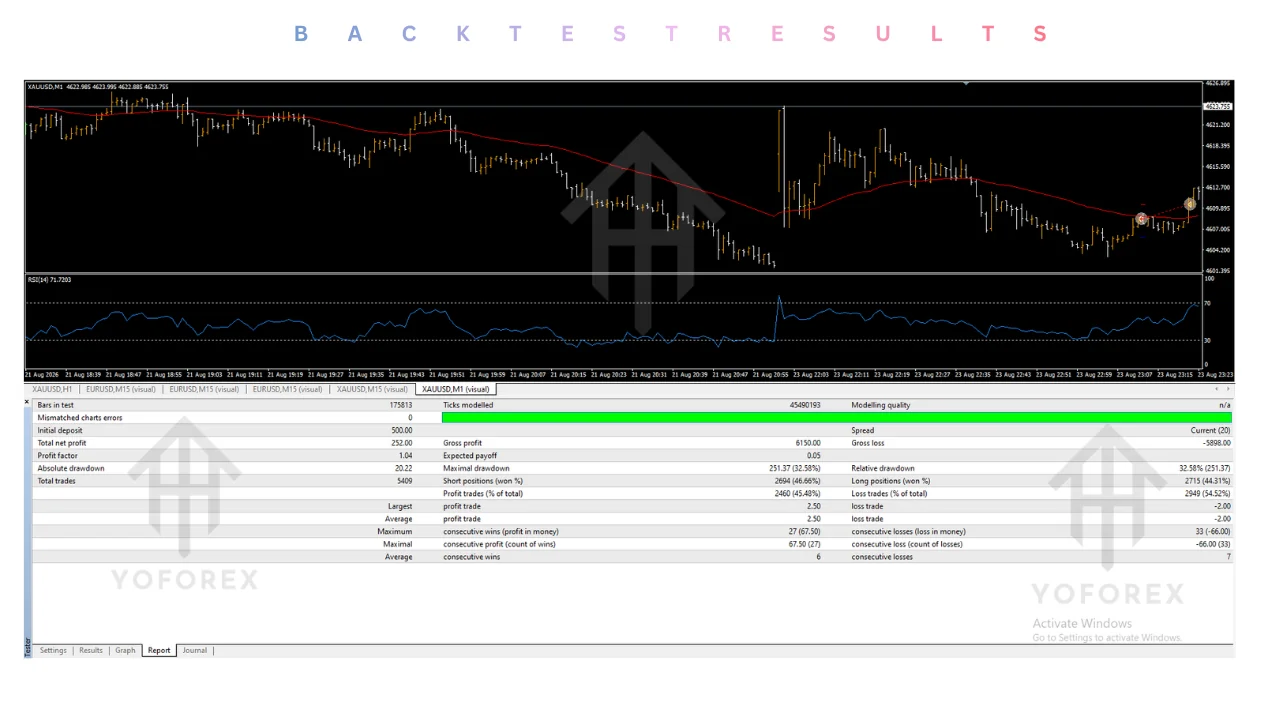Click the Profit factor value 1.04
The image size is (1280, 720).
point(405,455)
